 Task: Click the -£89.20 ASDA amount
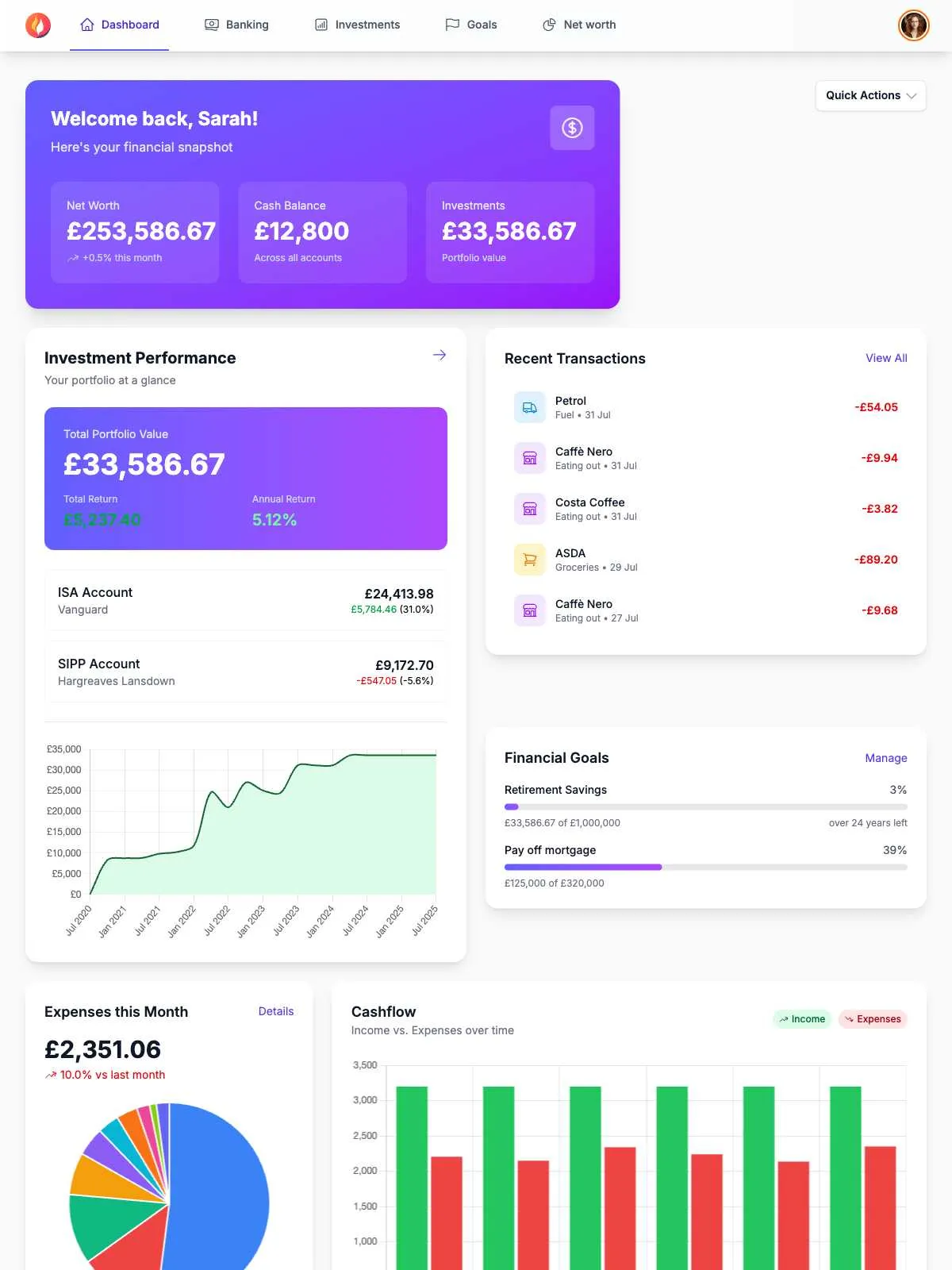(x=876, y=560)
